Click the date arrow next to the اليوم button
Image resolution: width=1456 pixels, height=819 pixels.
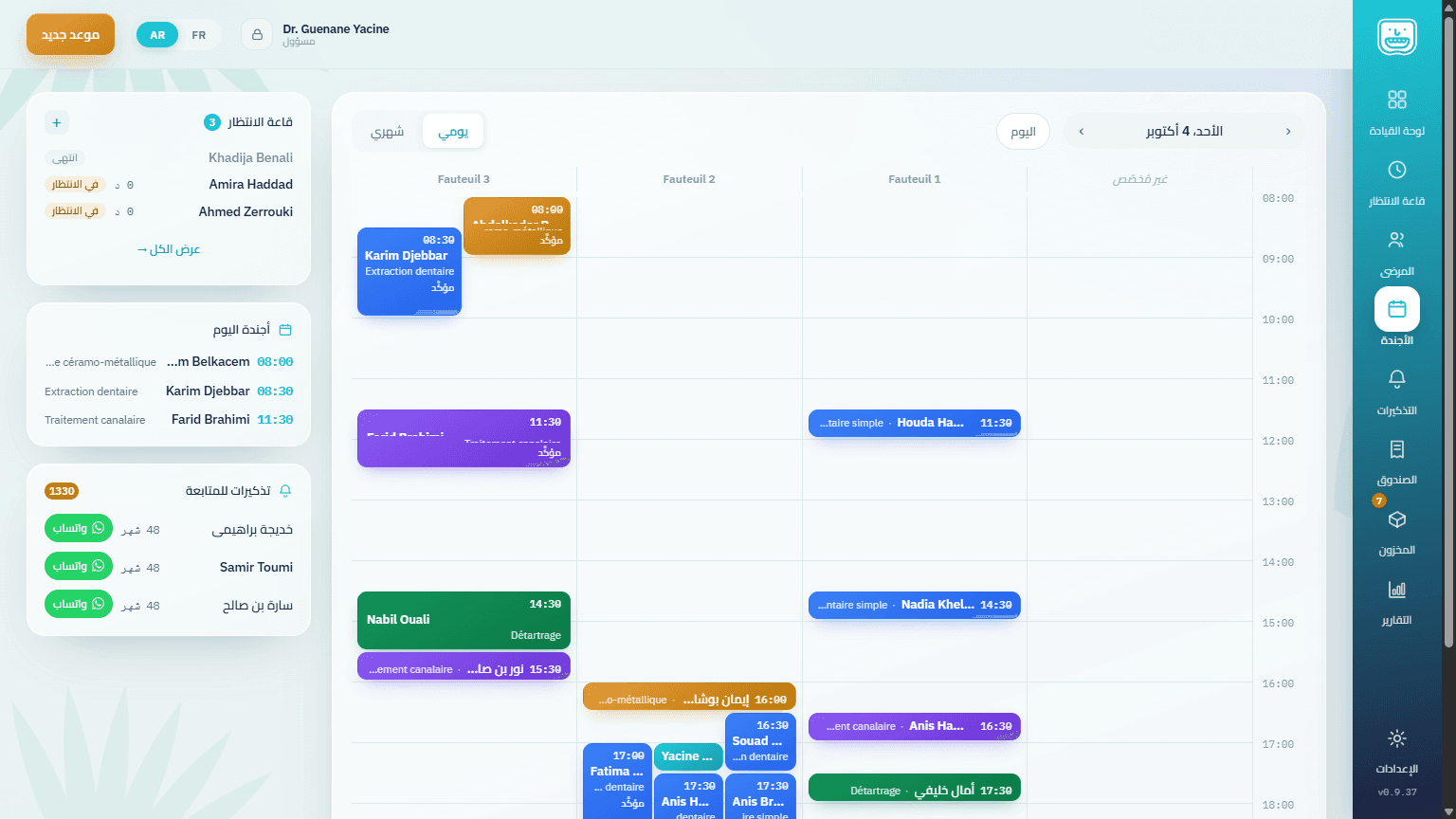coord(1082,132)
